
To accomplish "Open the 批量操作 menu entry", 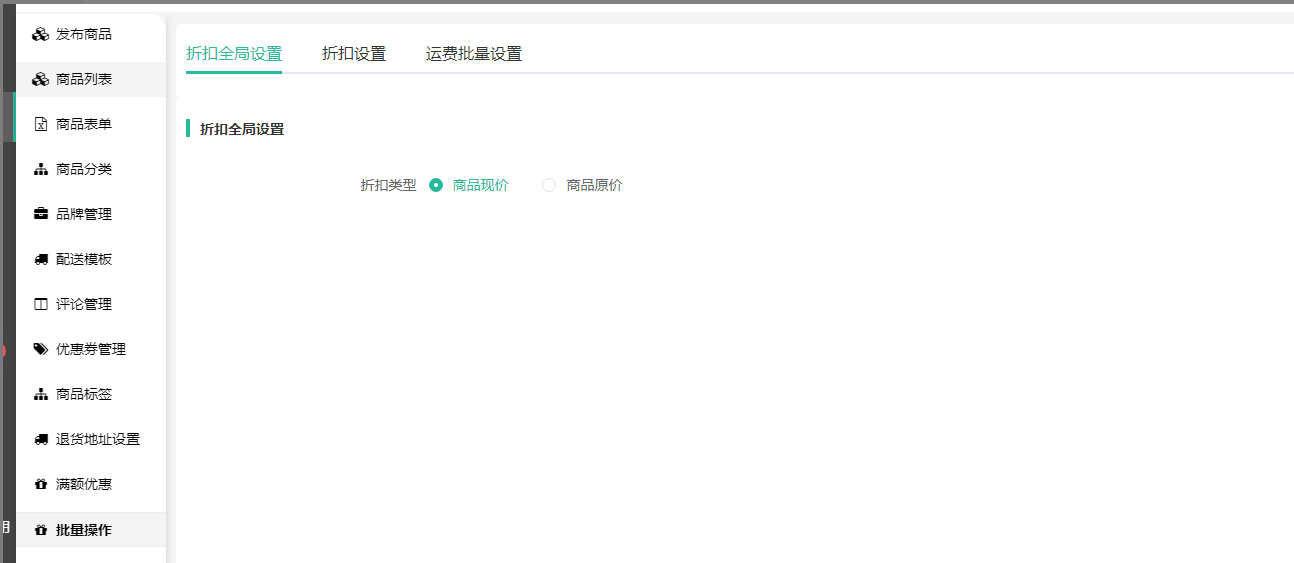I will pos(84,530).
